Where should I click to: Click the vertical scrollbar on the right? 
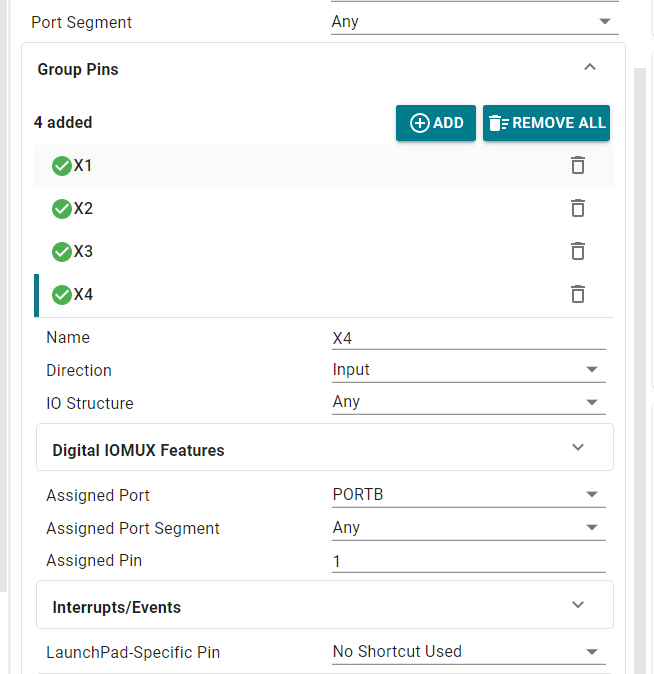coord(640,370)
